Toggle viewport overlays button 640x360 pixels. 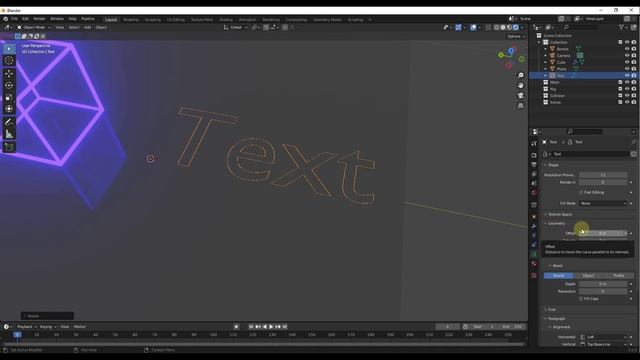(x=473, y=27)
